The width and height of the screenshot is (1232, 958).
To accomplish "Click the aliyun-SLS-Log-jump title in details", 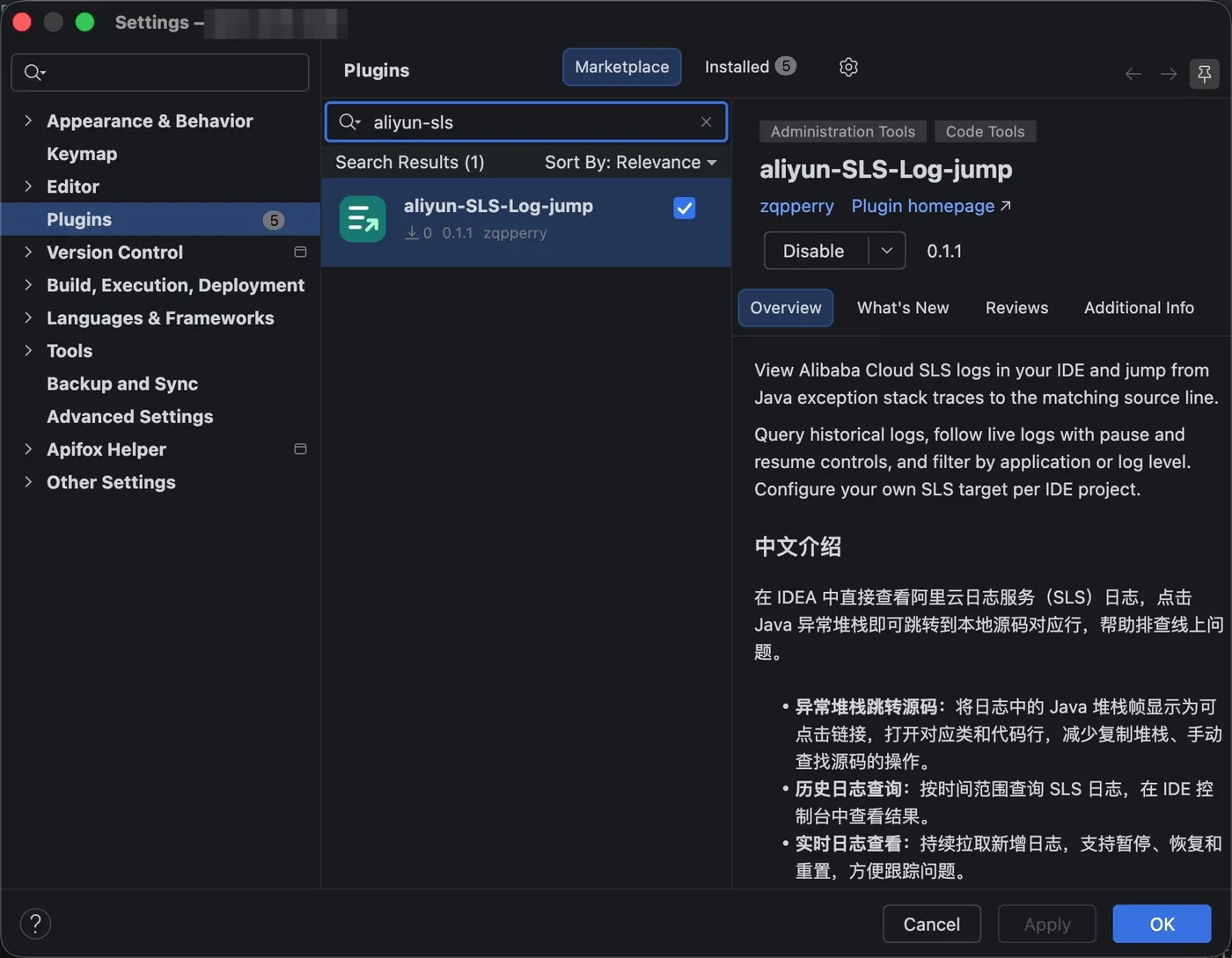I will point(886,169).
